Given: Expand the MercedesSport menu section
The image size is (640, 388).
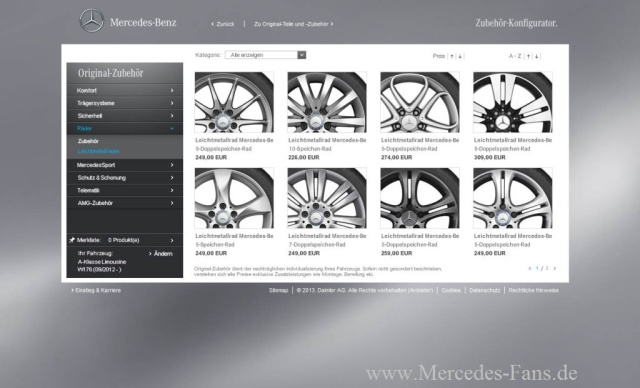Looking at the screenshot, I should (125, 165).
